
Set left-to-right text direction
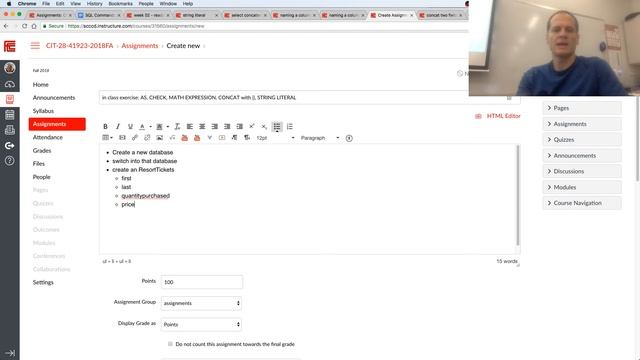(234, 138)
